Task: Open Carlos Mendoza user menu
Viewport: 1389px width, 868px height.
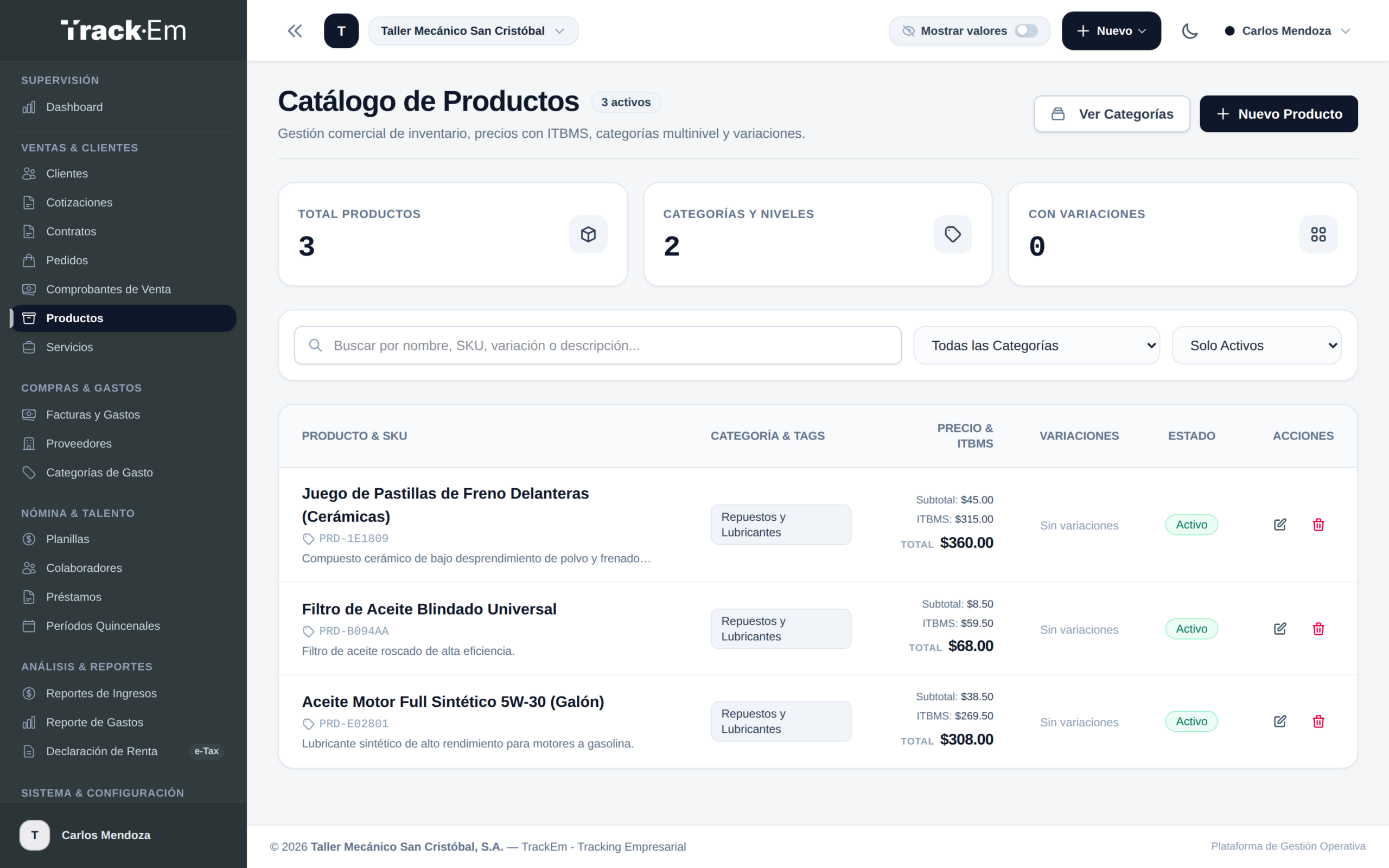Action: point(1288,31)
